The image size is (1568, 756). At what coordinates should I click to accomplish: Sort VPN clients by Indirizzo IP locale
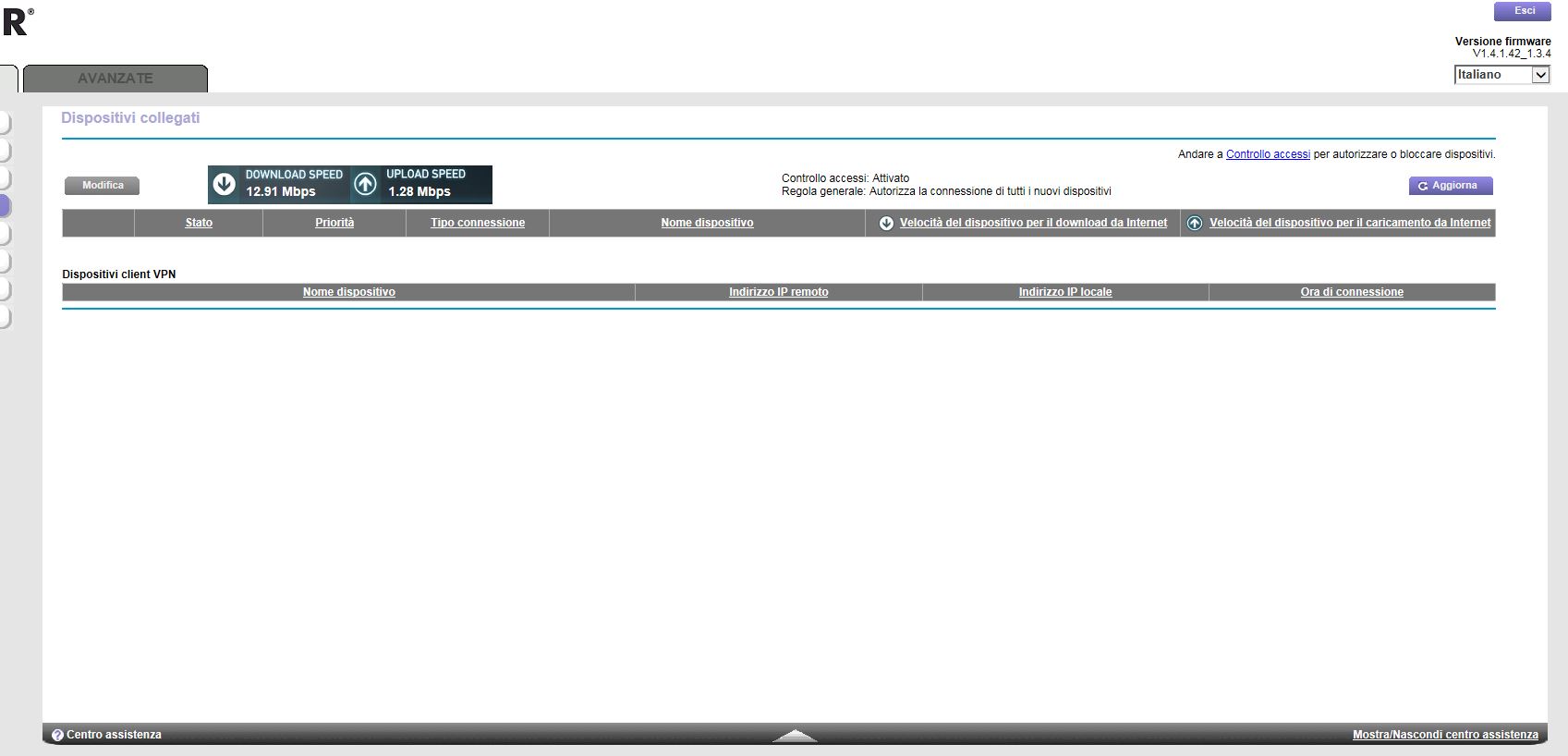point(1065,292)
